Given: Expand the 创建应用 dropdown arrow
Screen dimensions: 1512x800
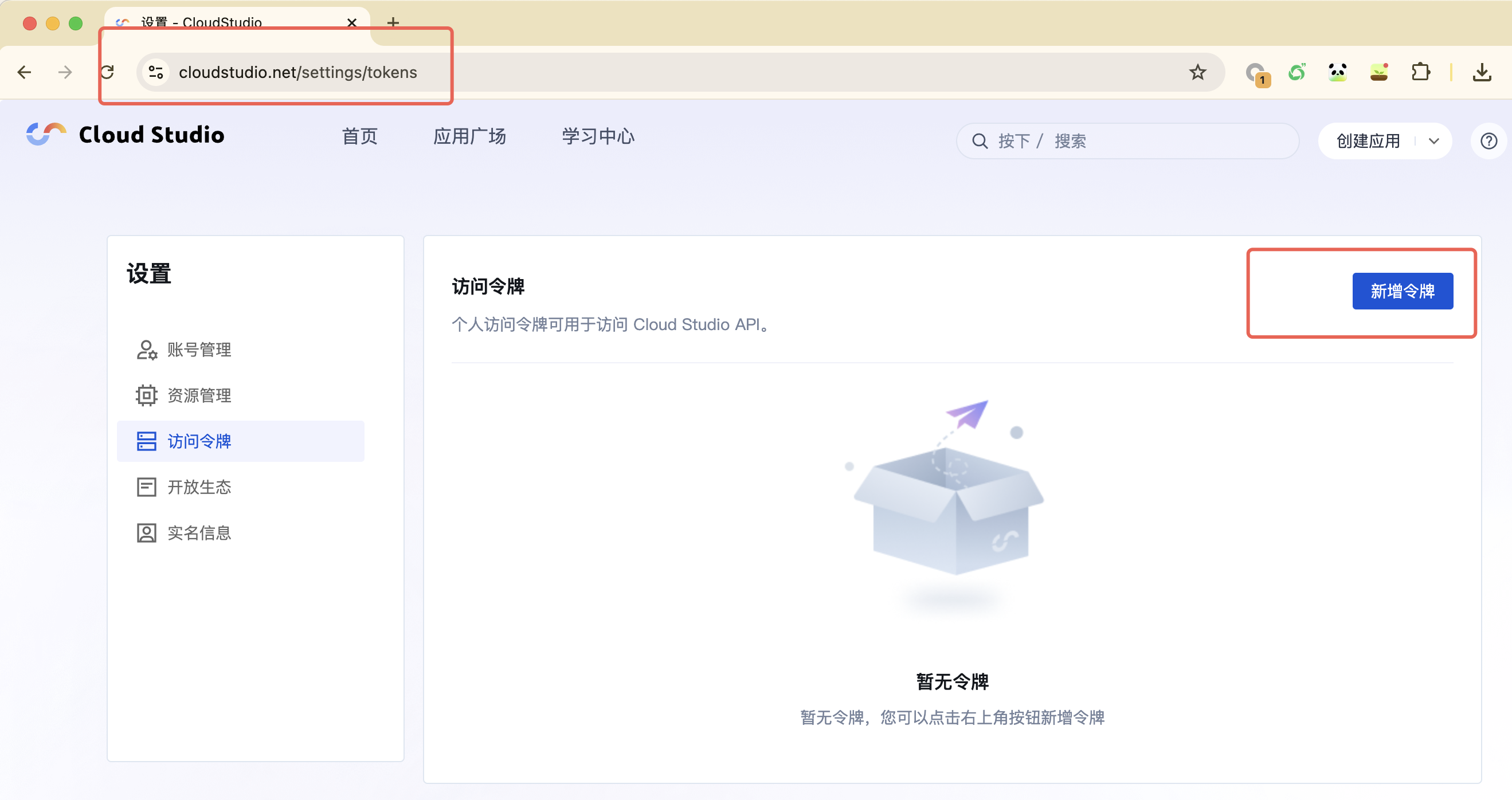Looking at the screenshot, I should pos(1433,141).
